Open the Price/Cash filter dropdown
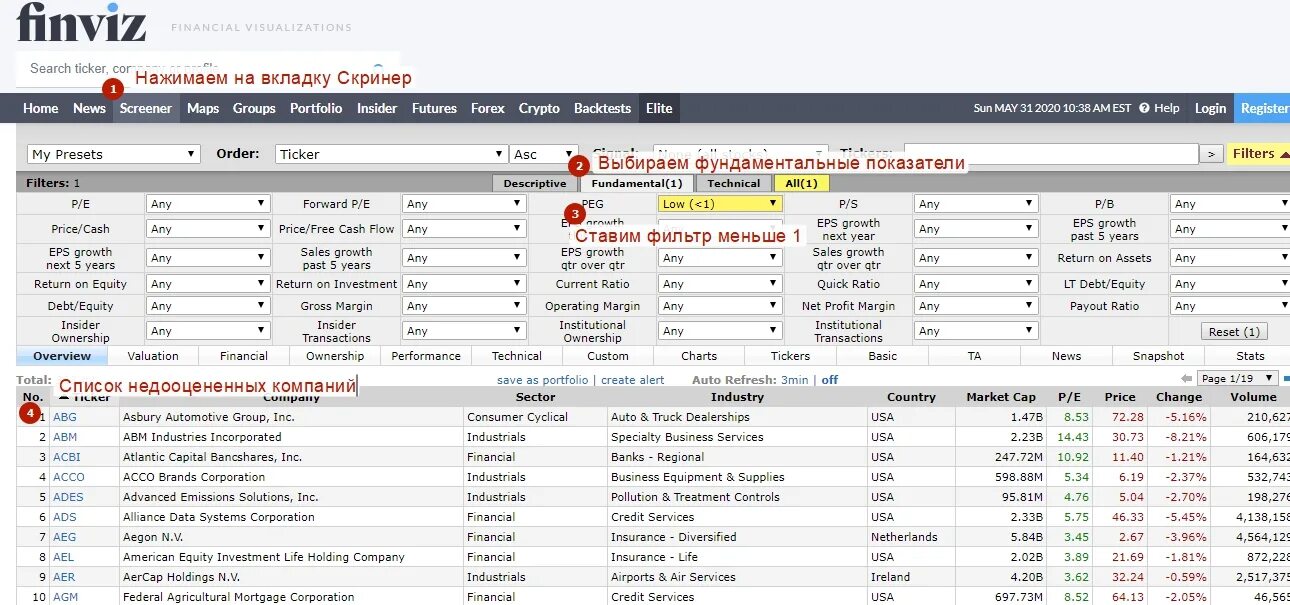1290x605 pixels. [208, 229]
